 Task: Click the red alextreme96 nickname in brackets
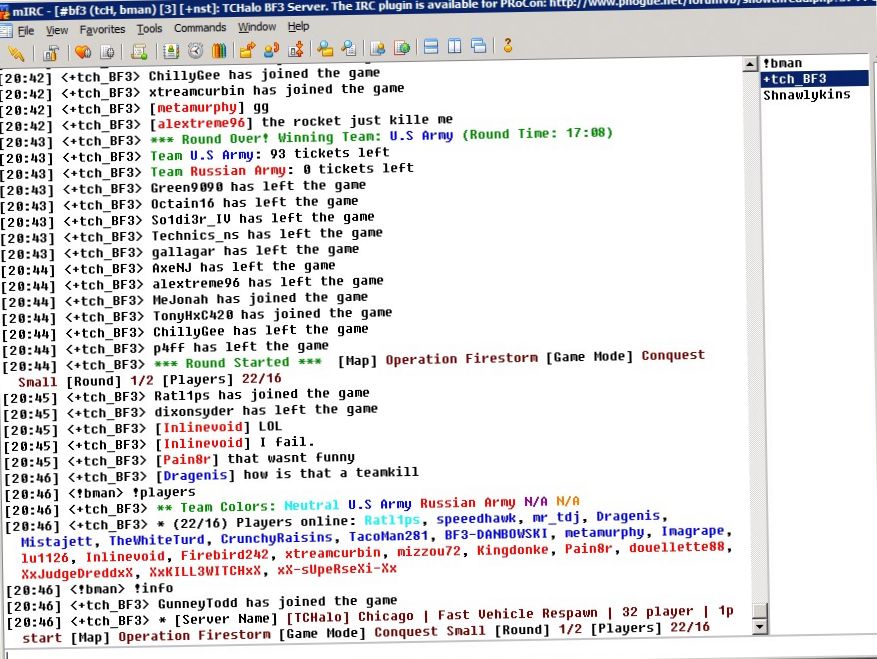tap(201, 123)
